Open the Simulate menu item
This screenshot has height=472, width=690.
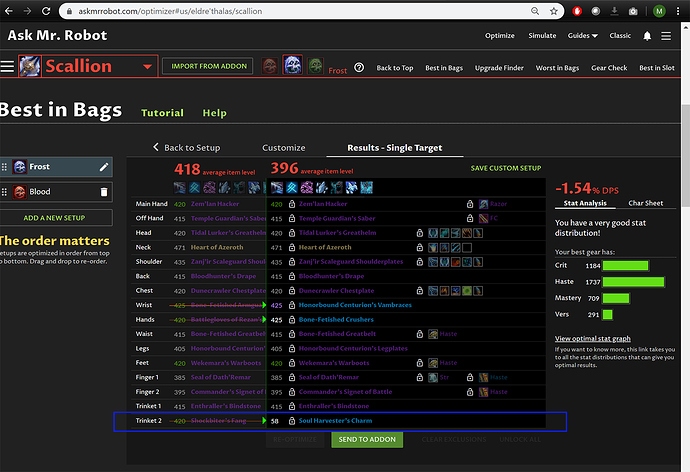pos(542,36)
